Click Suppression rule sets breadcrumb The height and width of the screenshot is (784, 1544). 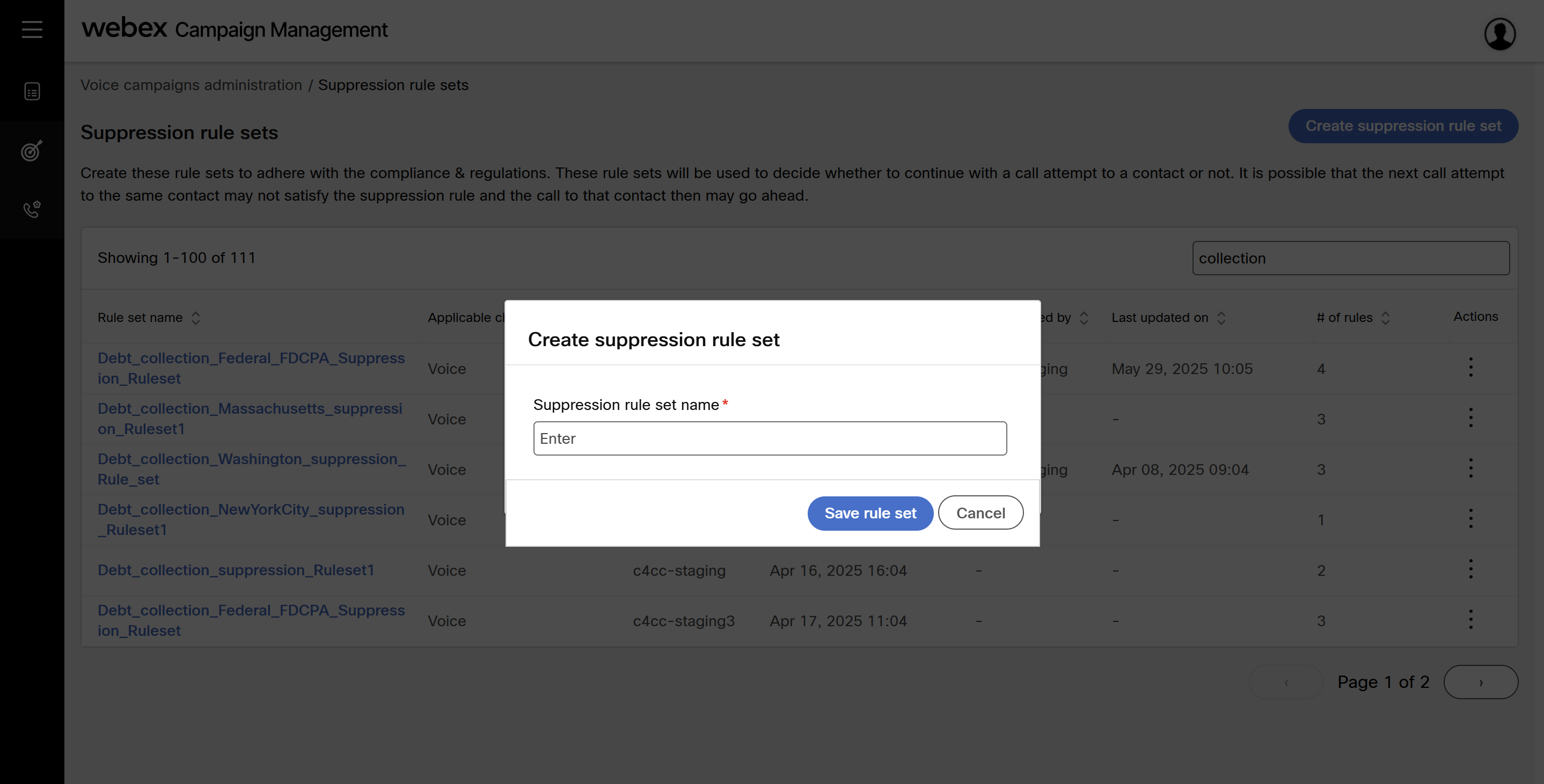click(x=393, y=85)
